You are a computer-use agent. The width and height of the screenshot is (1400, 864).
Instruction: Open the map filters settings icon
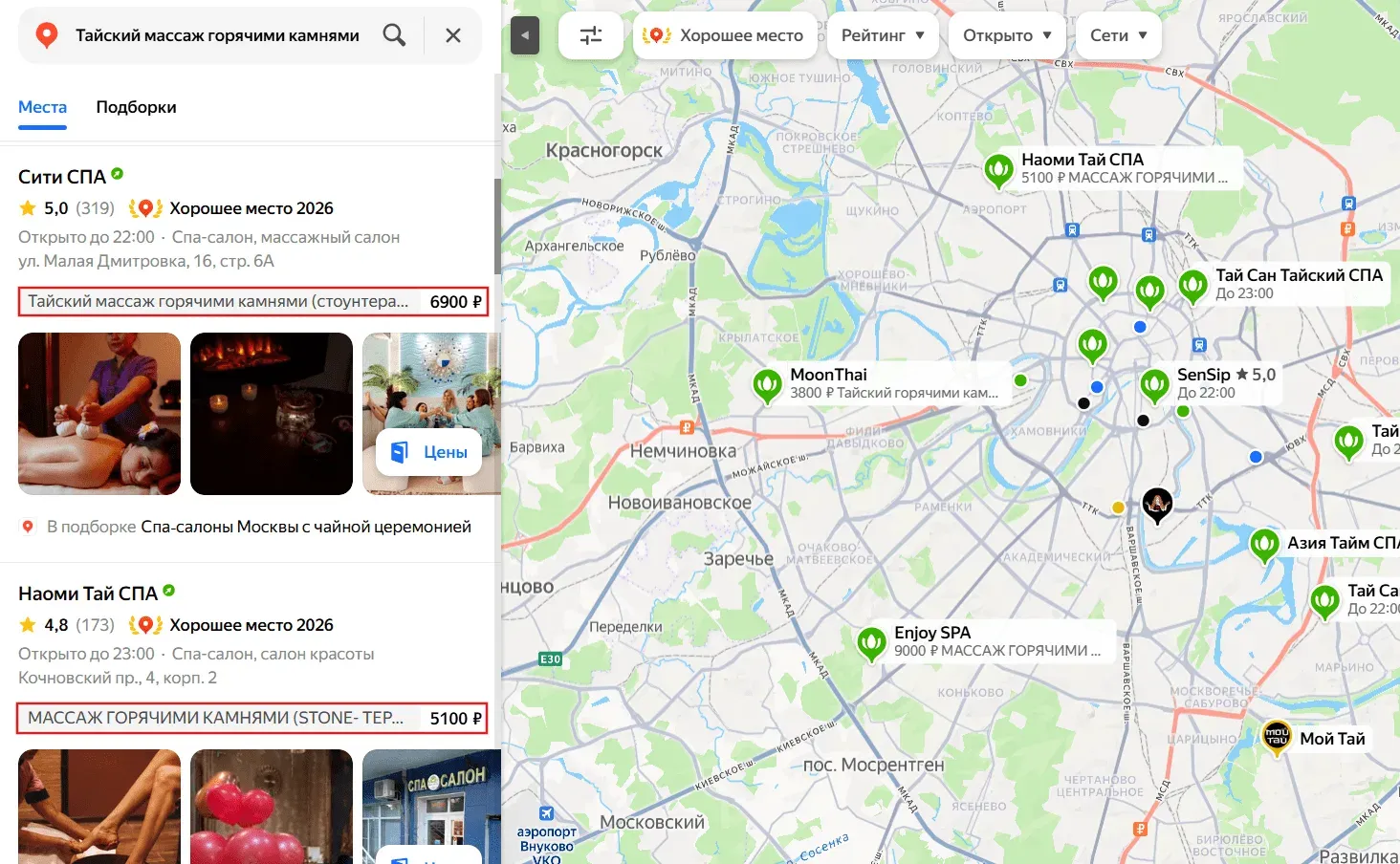coord(591,35)
